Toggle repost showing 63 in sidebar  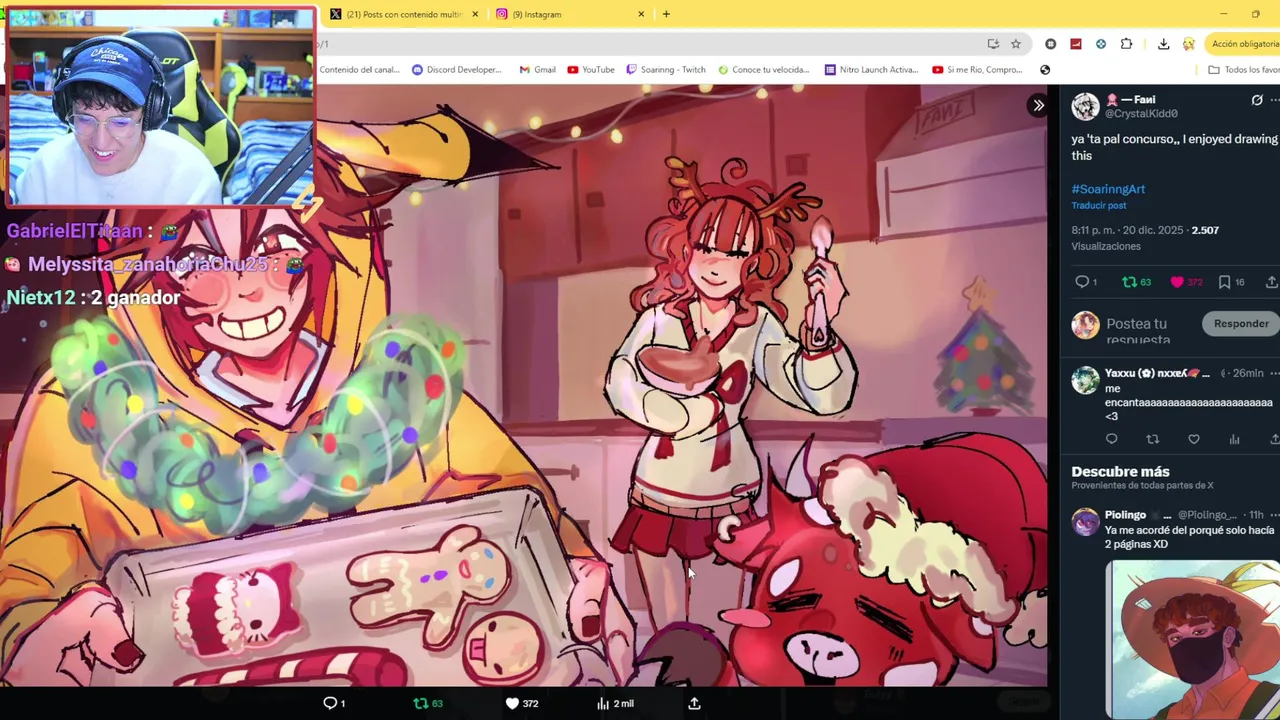(1136, 282)
